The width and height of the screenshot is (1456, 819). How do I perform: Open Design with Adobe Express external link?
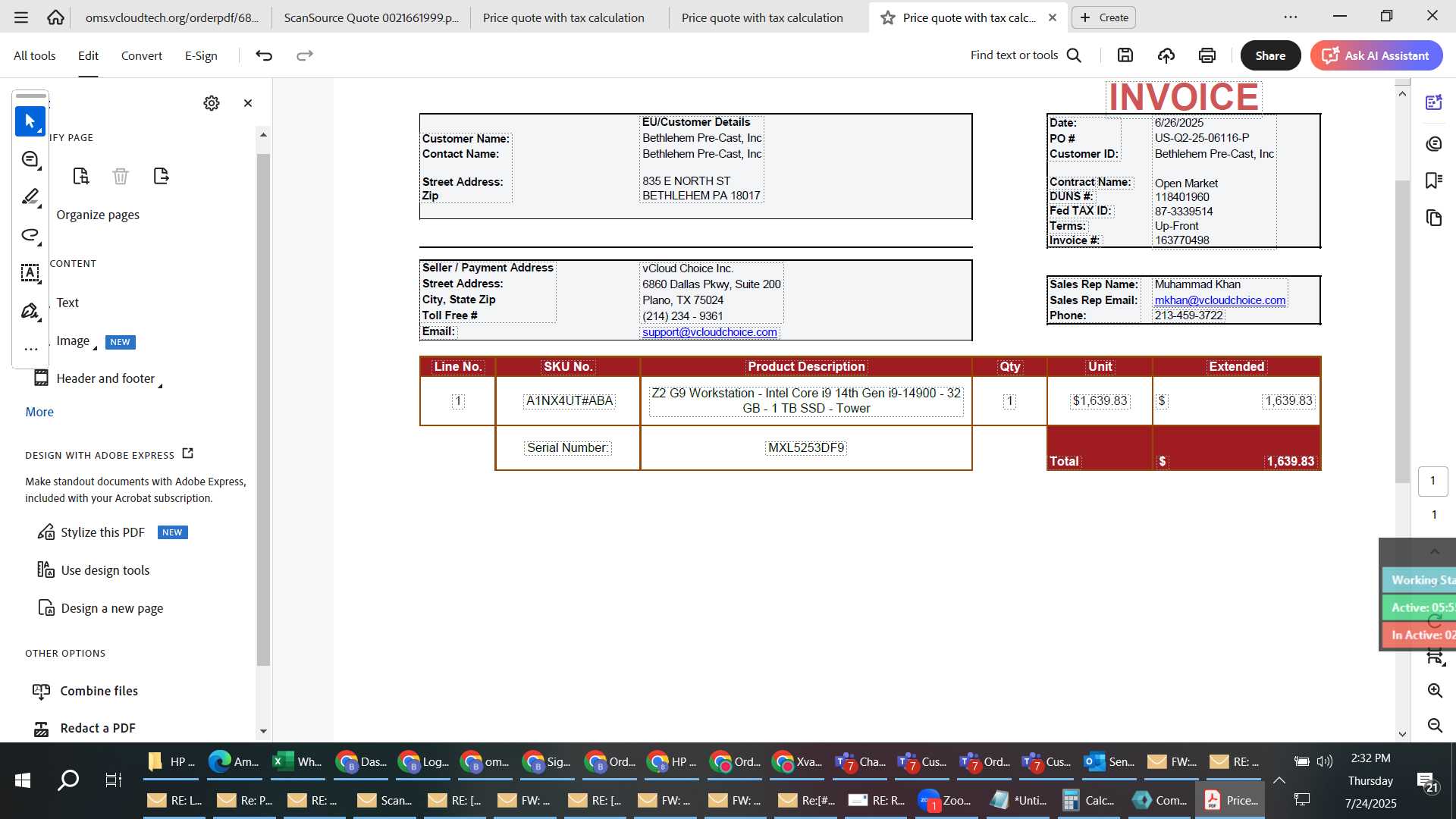tap(188, 453)
